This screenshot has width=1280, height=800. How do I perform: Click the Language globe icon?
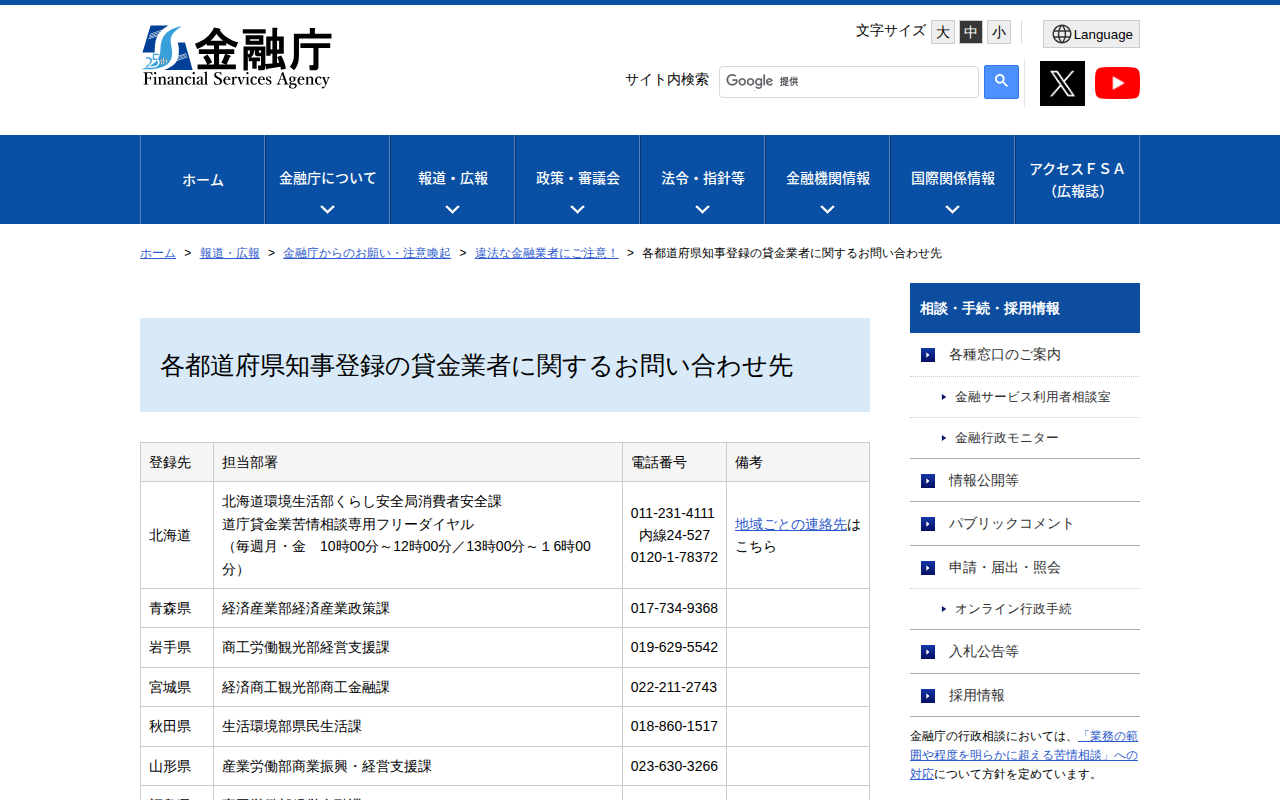1090,33
